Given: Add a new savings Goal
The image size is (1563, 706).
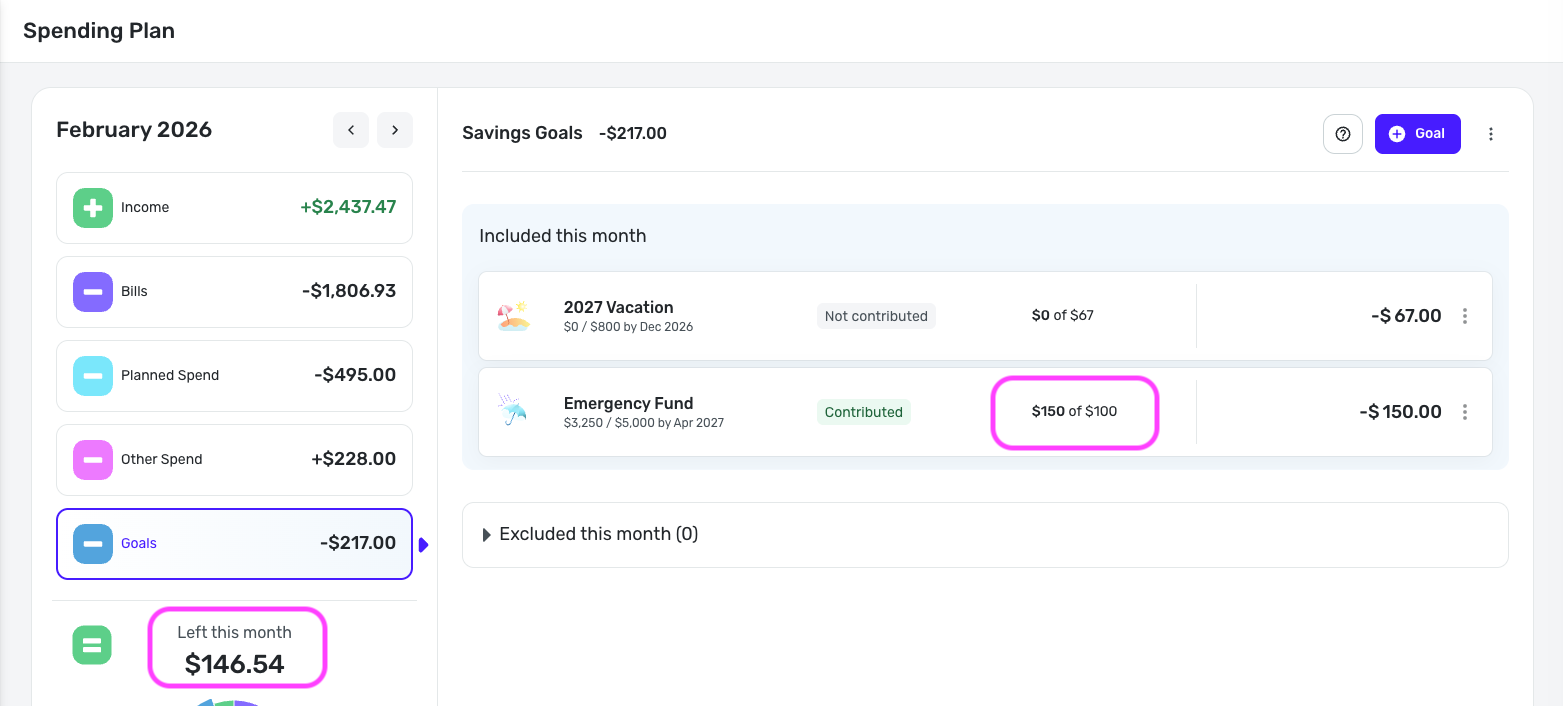Looking at the screenshot, I should 1417,134.
